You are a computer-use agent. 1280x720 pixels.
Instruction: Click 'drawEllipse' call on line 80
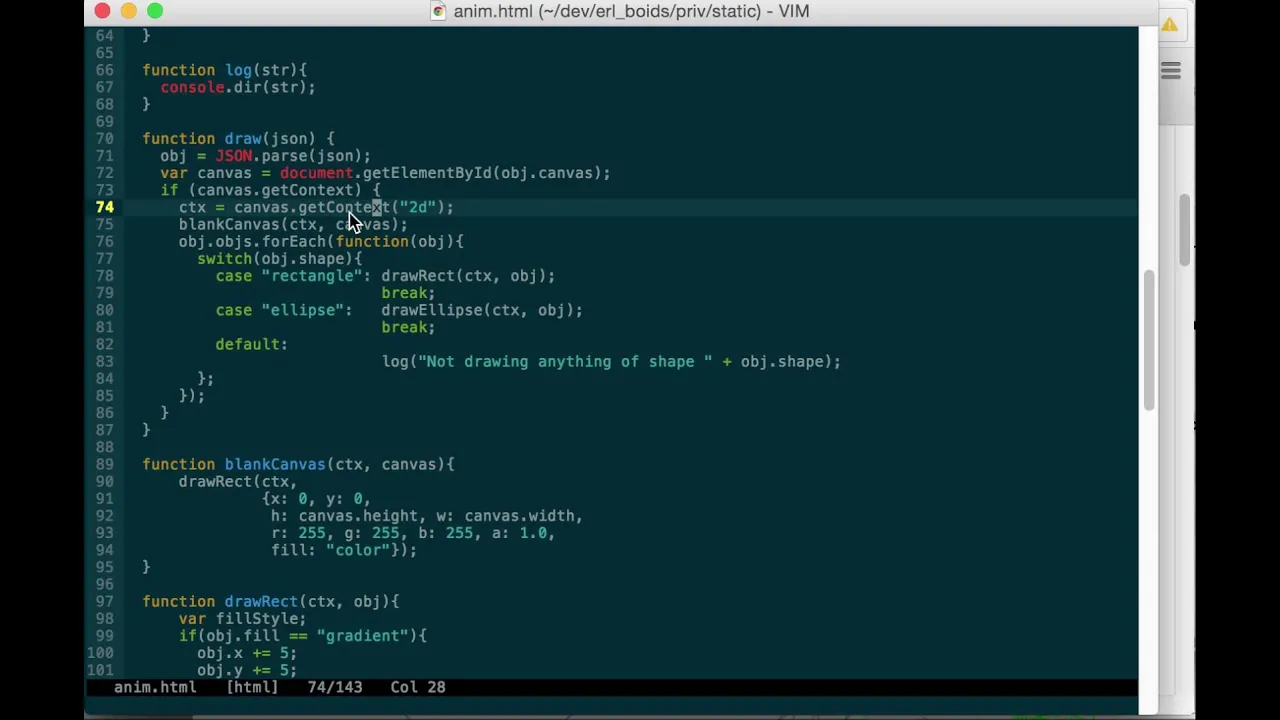[x=431, y=310]
